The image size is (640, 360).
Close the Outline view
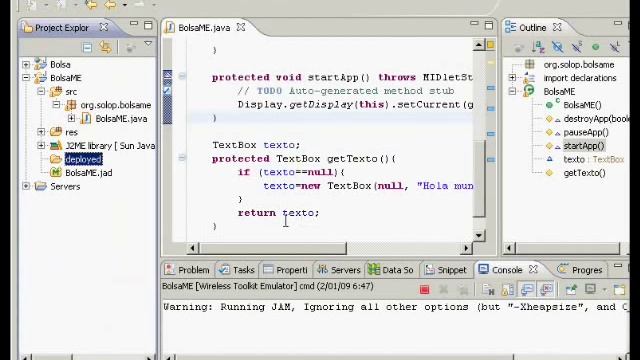[x=557, y=27]
